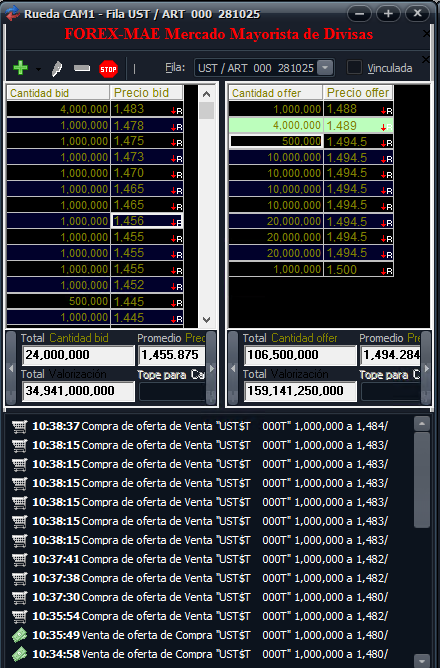Click left arrow of offer totals panel
The image size is (440, 668).
(233, 368)
